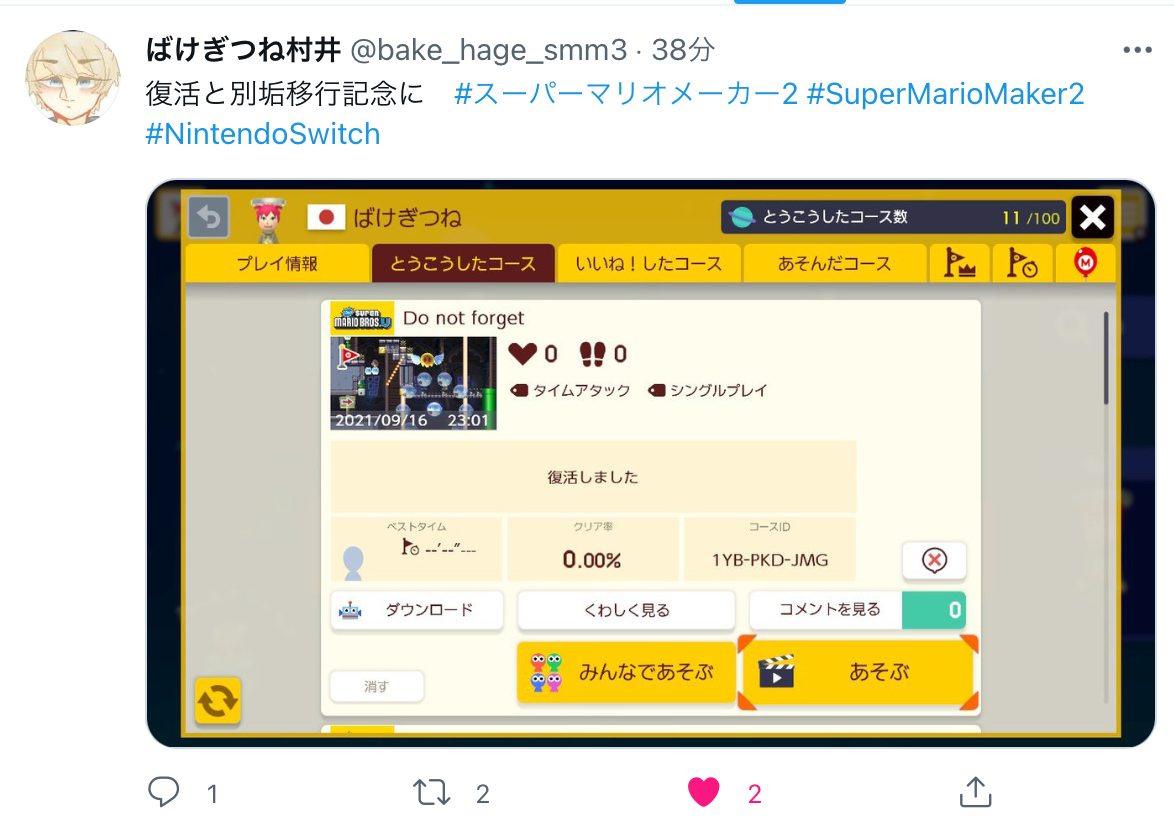Click the retweet arrows icon
This screenshot has height=834, width=1174.
[x=431, y=792]
